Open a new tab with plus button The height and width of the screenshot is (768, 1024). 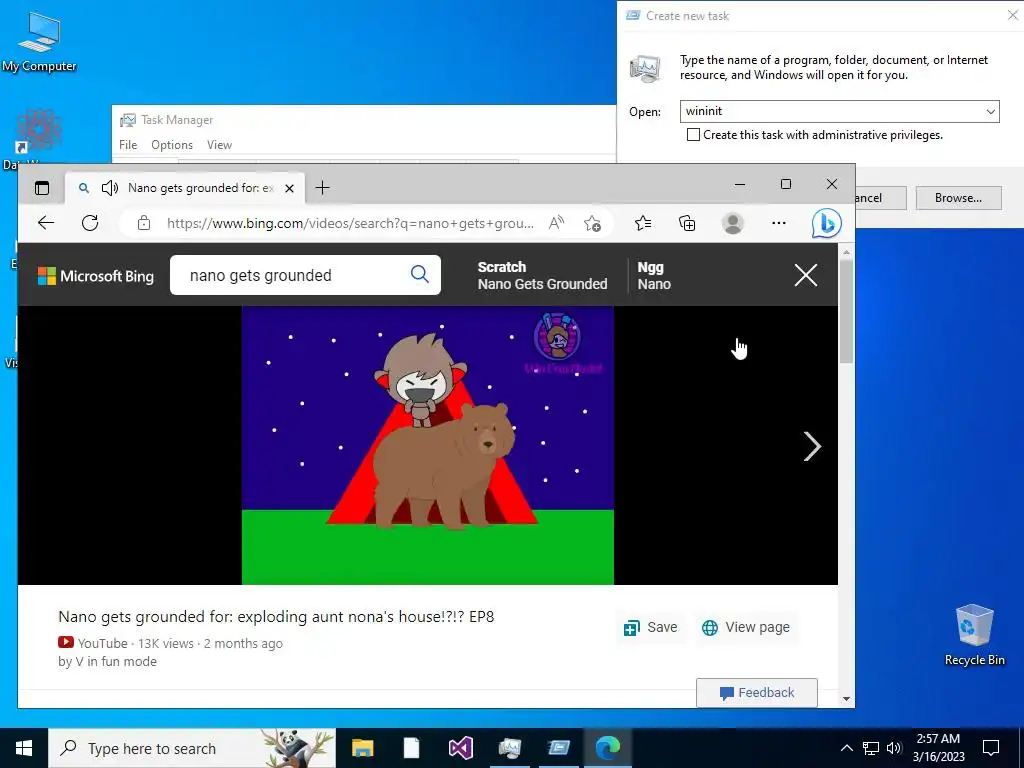pos(322,188)
